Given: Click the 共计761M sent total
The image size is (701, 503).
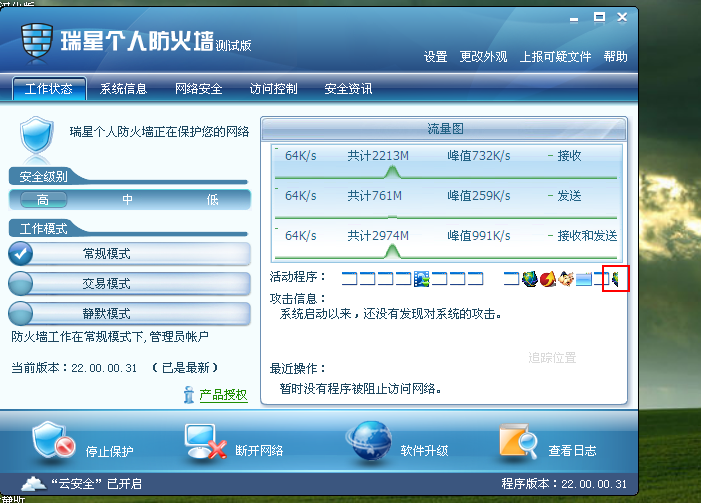Looking at the screenshot, I should [375, 195].
